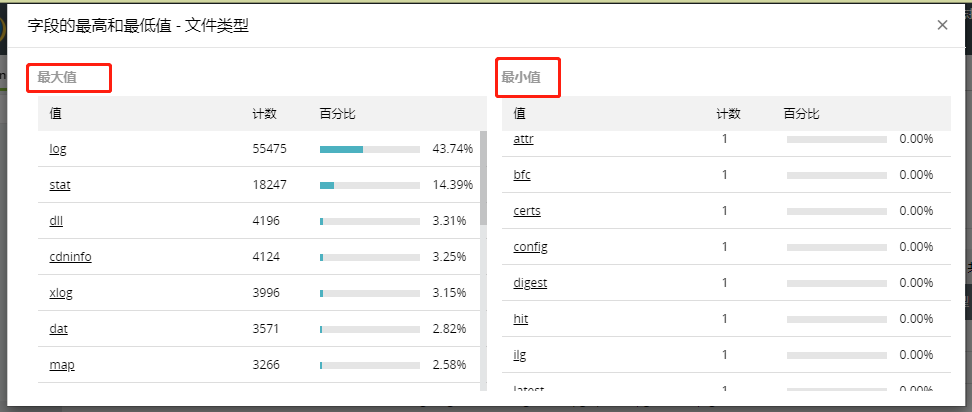Open the xlog value link
972x412 pixels.
pyautogui.click(x=61, y=293)
